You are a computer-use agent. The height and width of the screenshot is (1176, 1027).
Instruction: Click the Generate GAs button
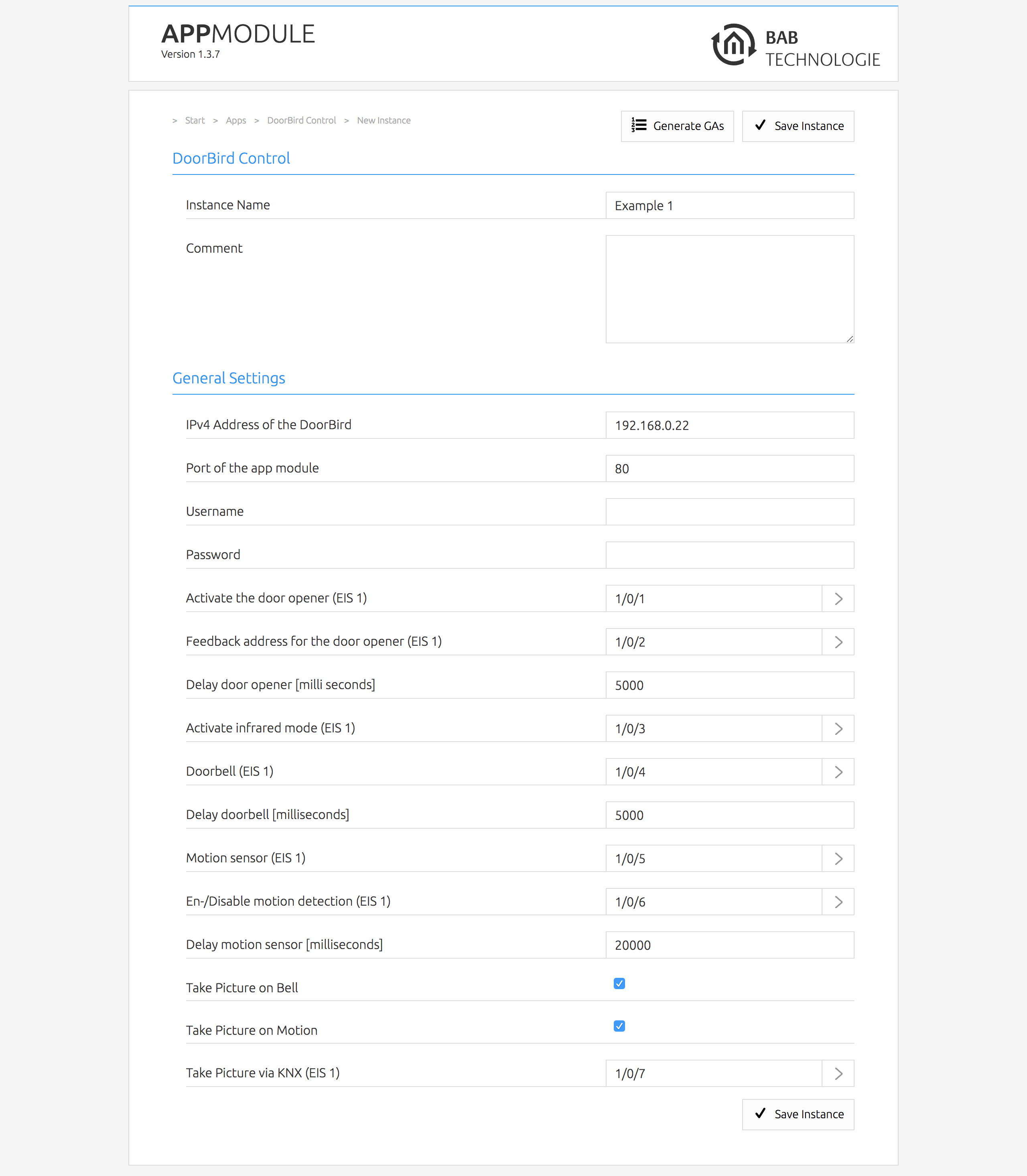[x=677, y=126]
